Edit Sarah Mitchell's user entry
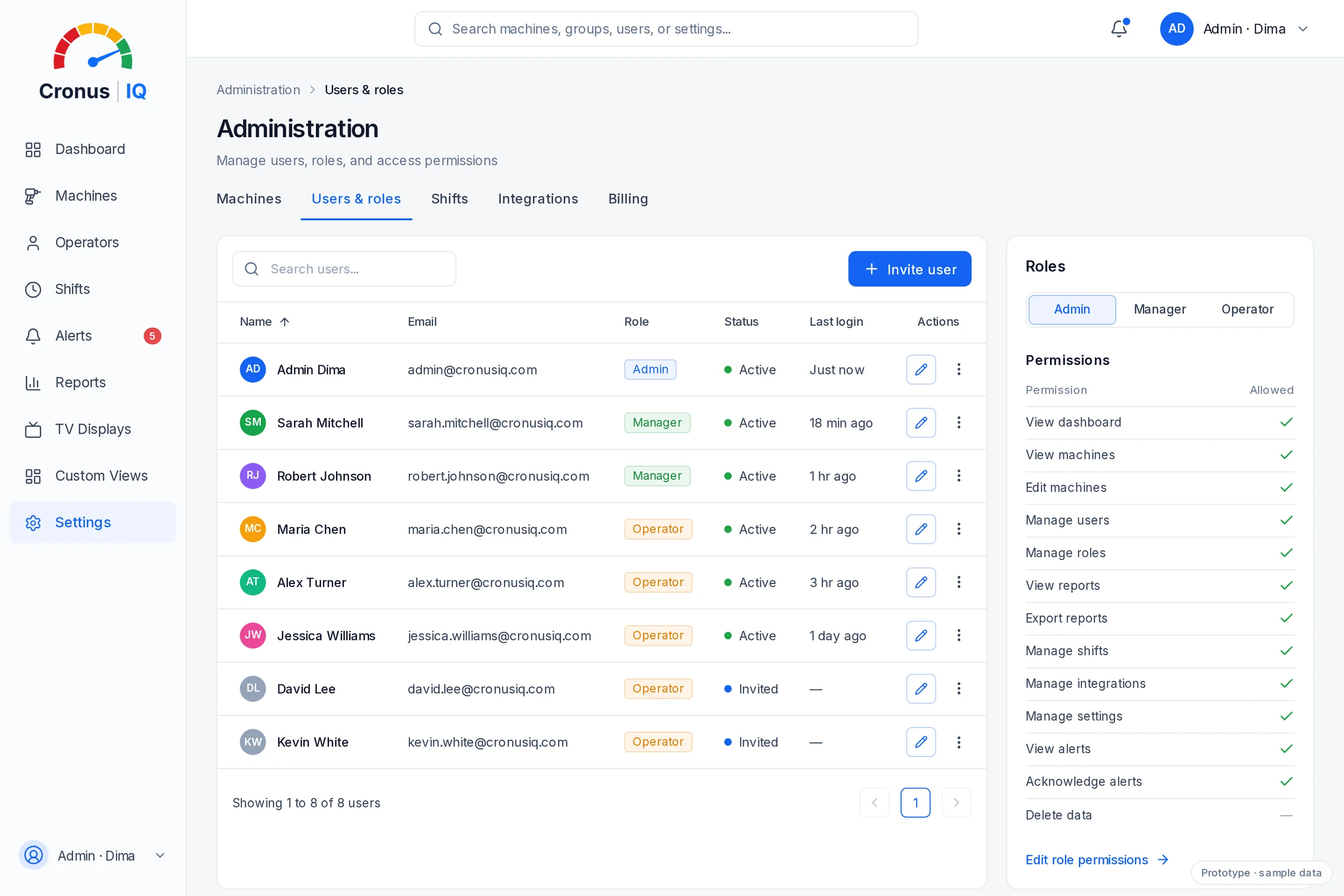Screen dimensions: 1344x896 click(921, 423)
